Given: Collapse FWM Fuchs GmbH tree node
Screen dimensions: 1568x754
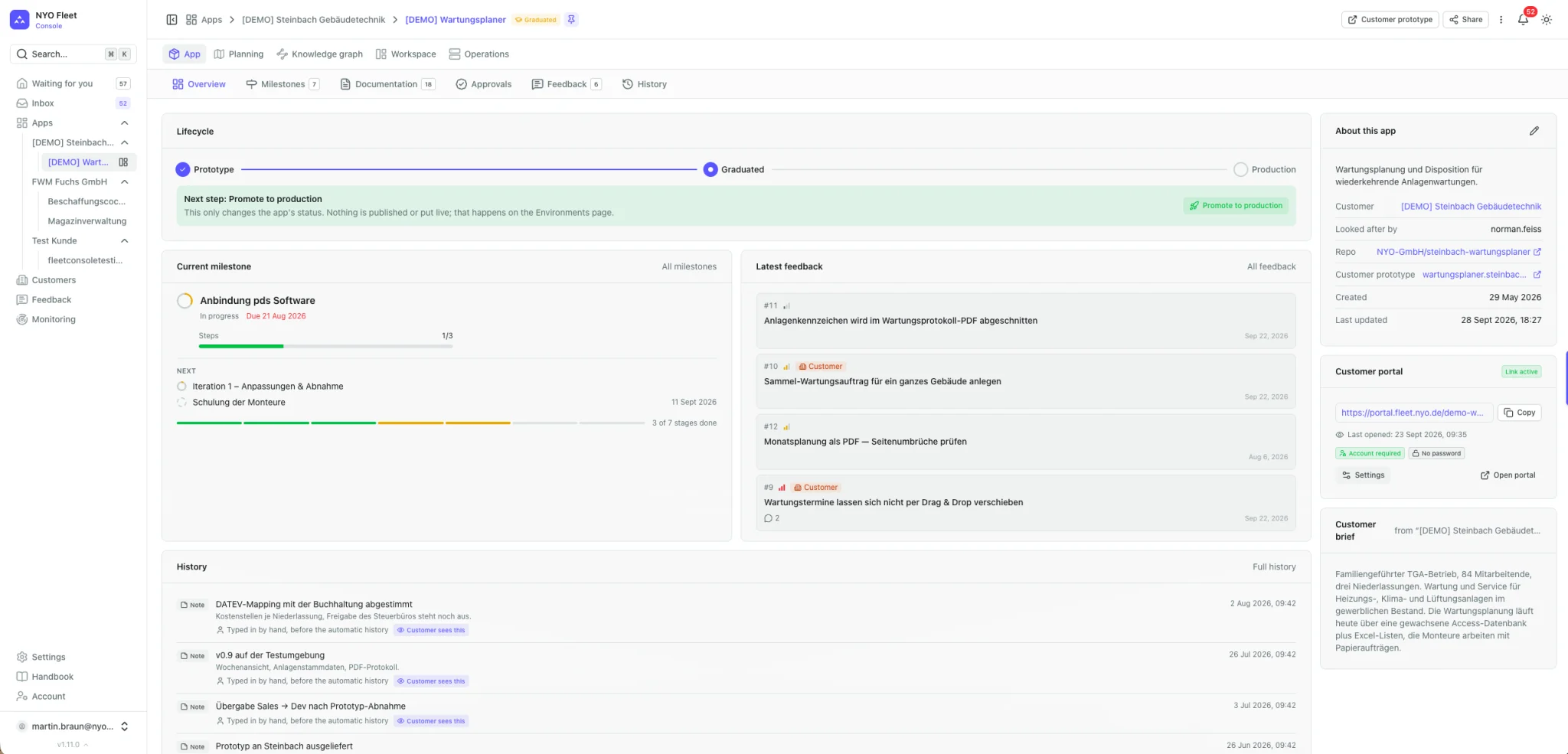Looking at the screenshot, I should pos(124,182).
